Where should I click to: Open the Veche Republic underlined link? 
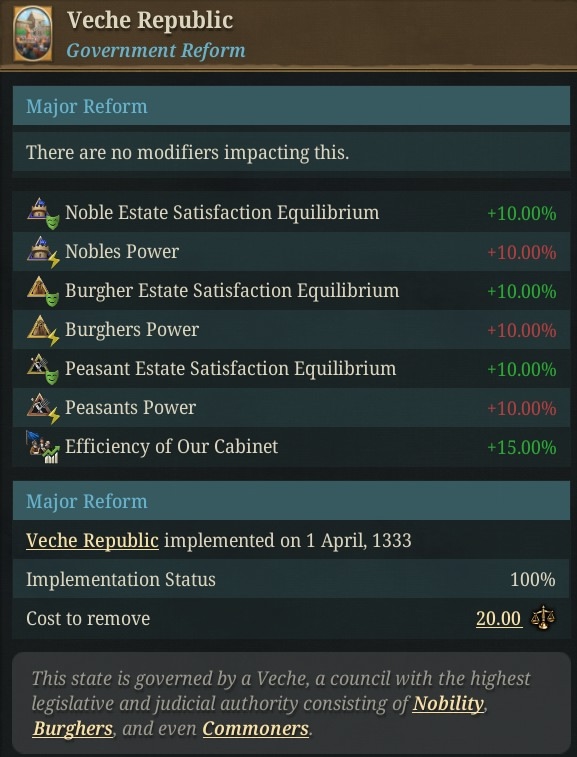[x=92, y=540]
